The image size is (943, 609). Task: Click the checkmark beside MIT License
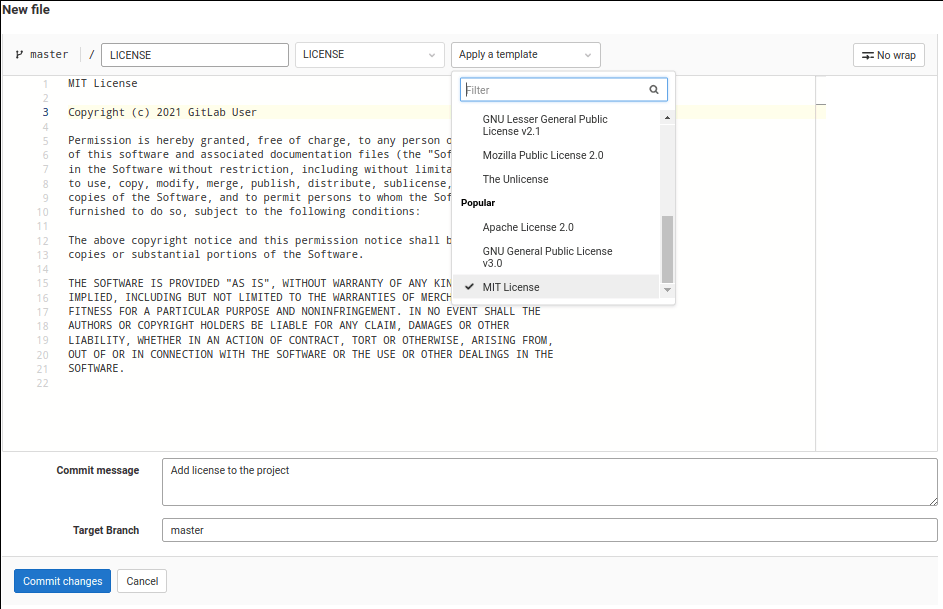click(x=469, y=287)
